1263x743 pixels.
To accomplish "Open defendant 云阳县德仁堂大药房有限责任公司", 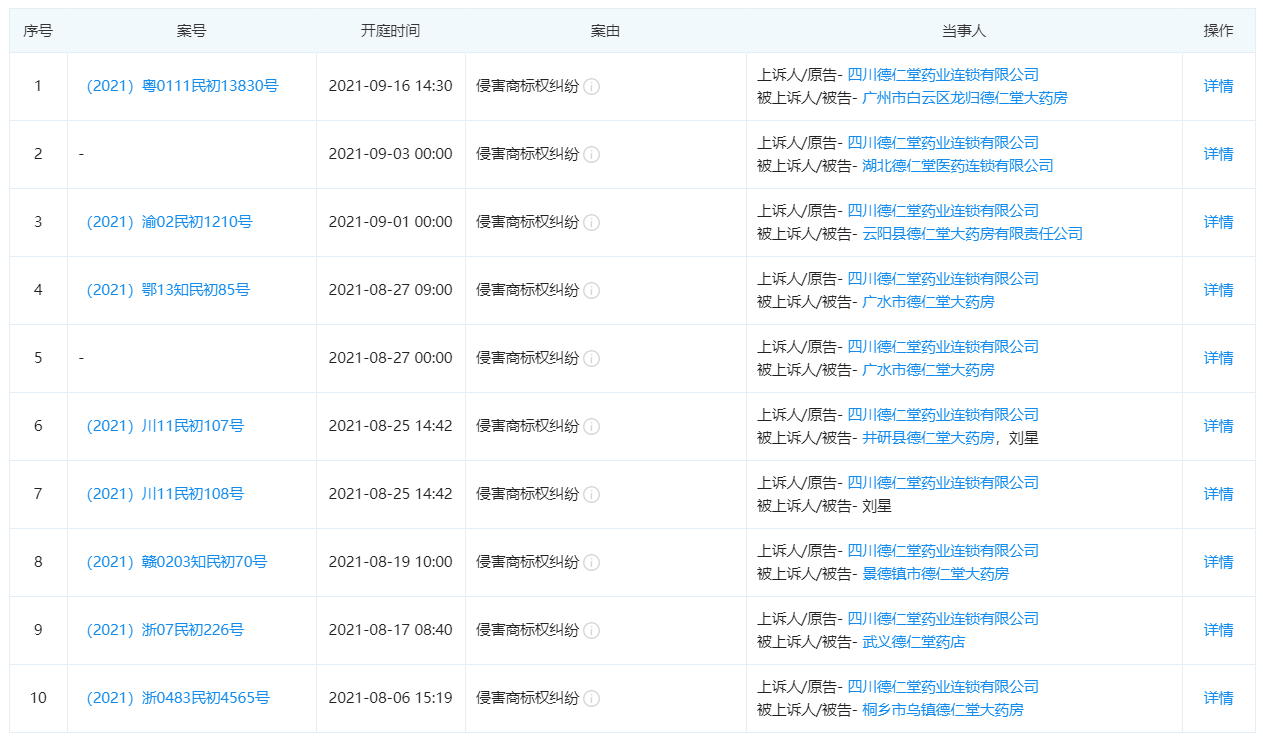I will coord(972,234).
